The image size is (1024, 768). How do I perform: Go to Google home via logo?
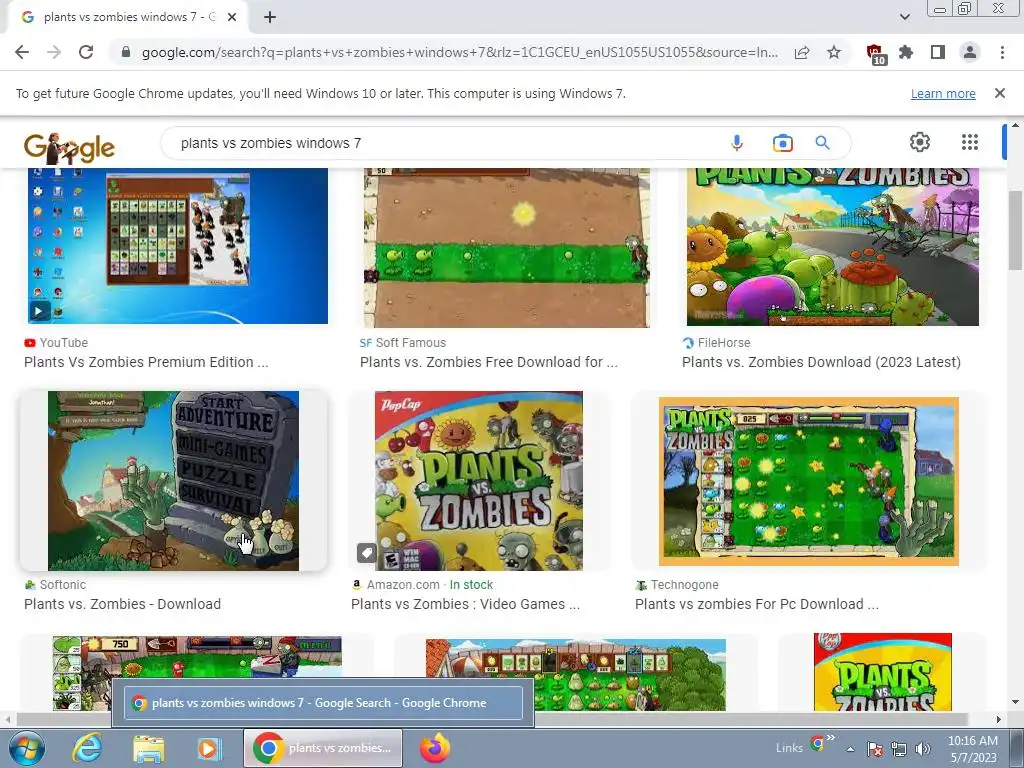[69, 148]
